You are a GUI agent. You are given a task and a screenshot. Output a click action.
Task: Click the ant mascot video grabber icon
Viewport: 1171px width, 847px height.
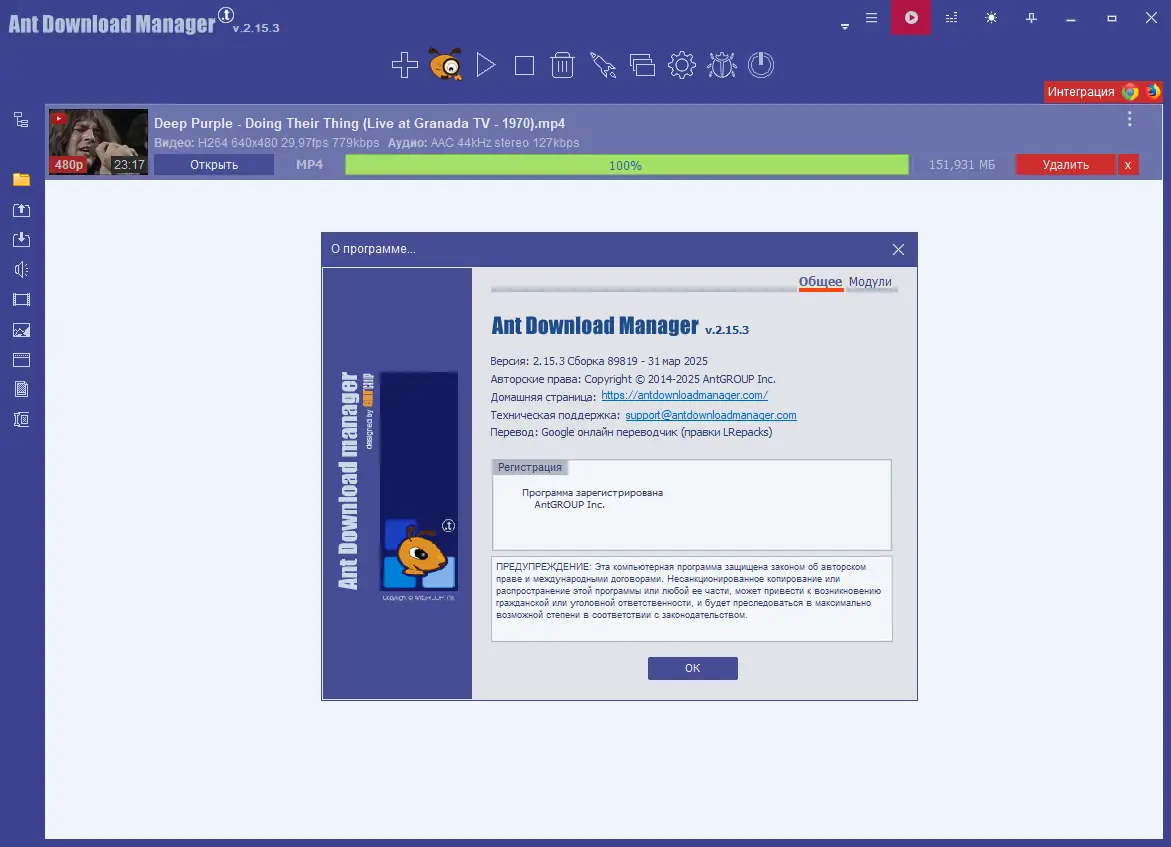(446, 64)
